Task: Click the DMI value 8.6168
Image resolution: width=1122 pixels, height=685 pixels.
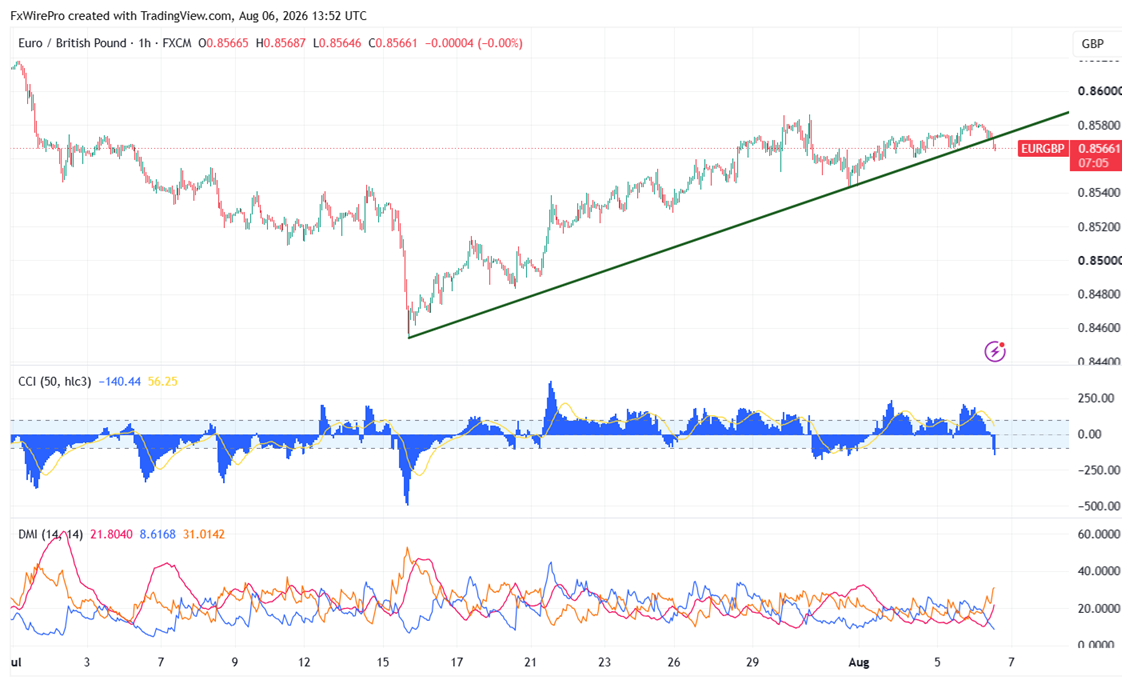Action: coord(157,534)
